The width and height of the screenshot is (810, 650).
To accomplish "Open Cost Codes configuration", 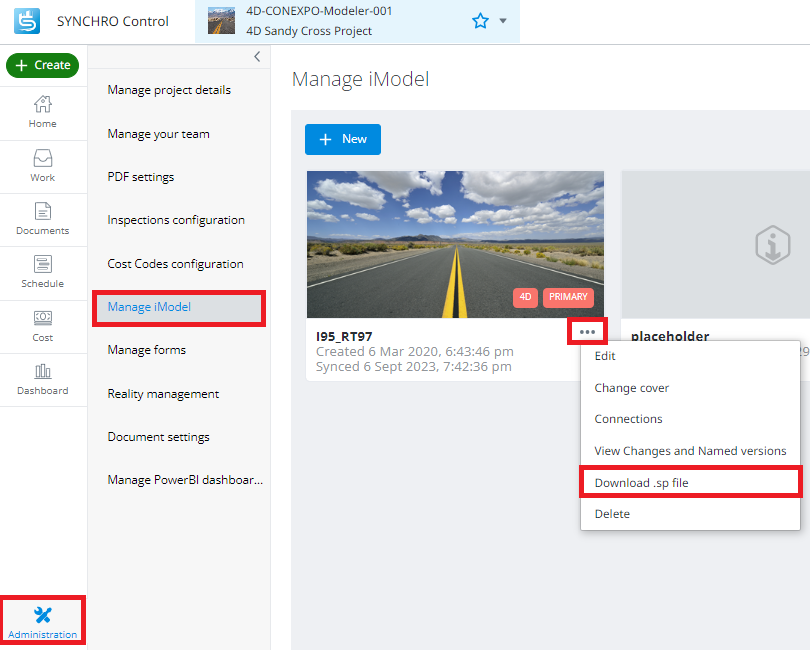I will [175, 264].
